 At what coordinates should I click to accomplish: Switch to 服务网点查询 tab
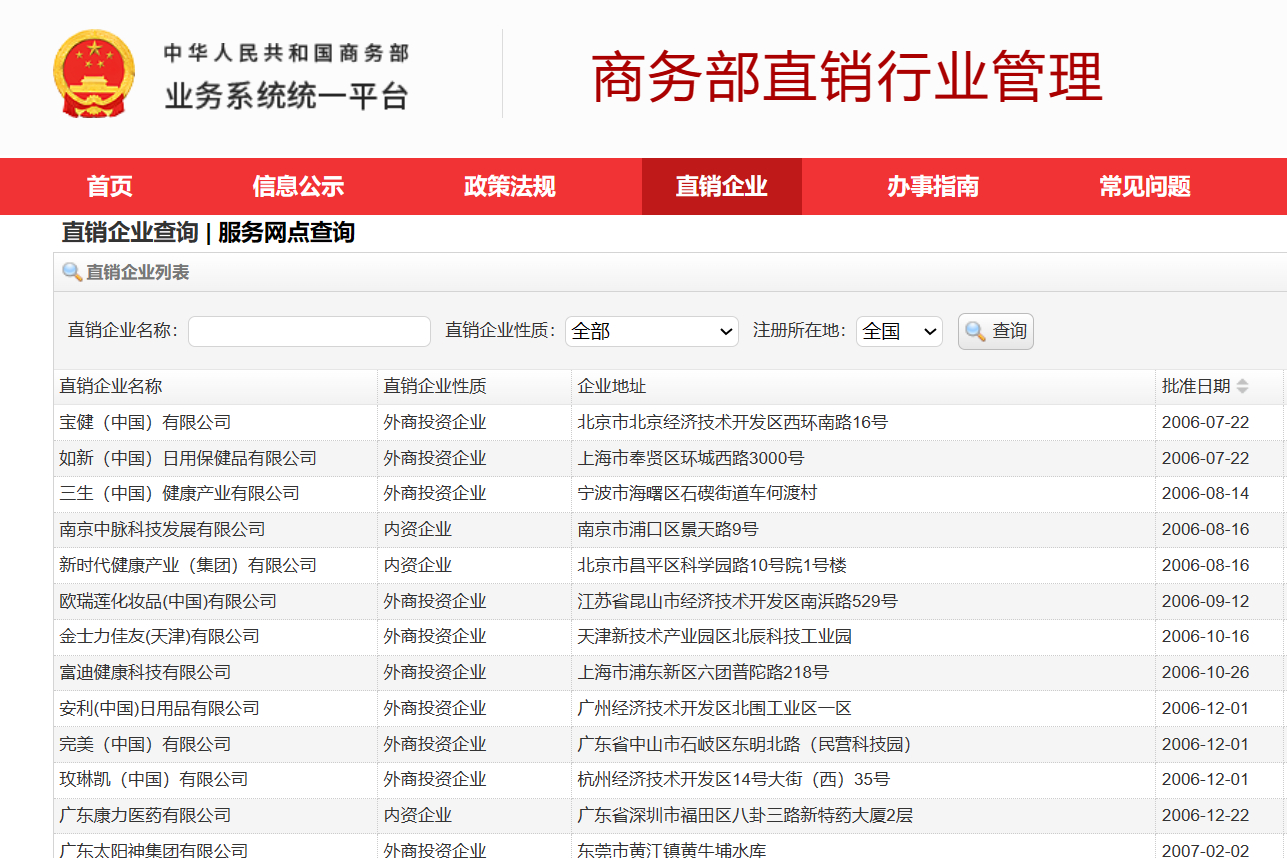pos(287,233)
